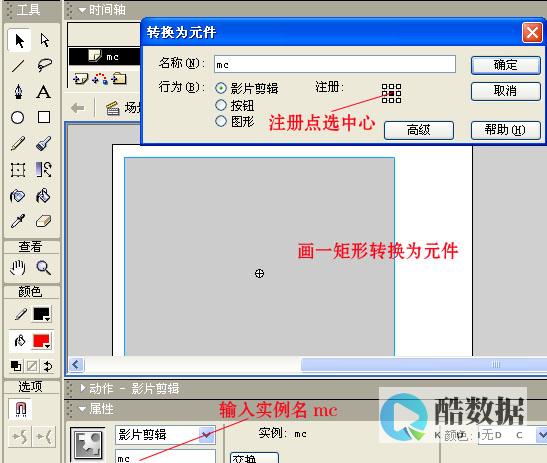Click the 取消 button
The width and height of the screenshot is (547, 463).
[505, 91]
